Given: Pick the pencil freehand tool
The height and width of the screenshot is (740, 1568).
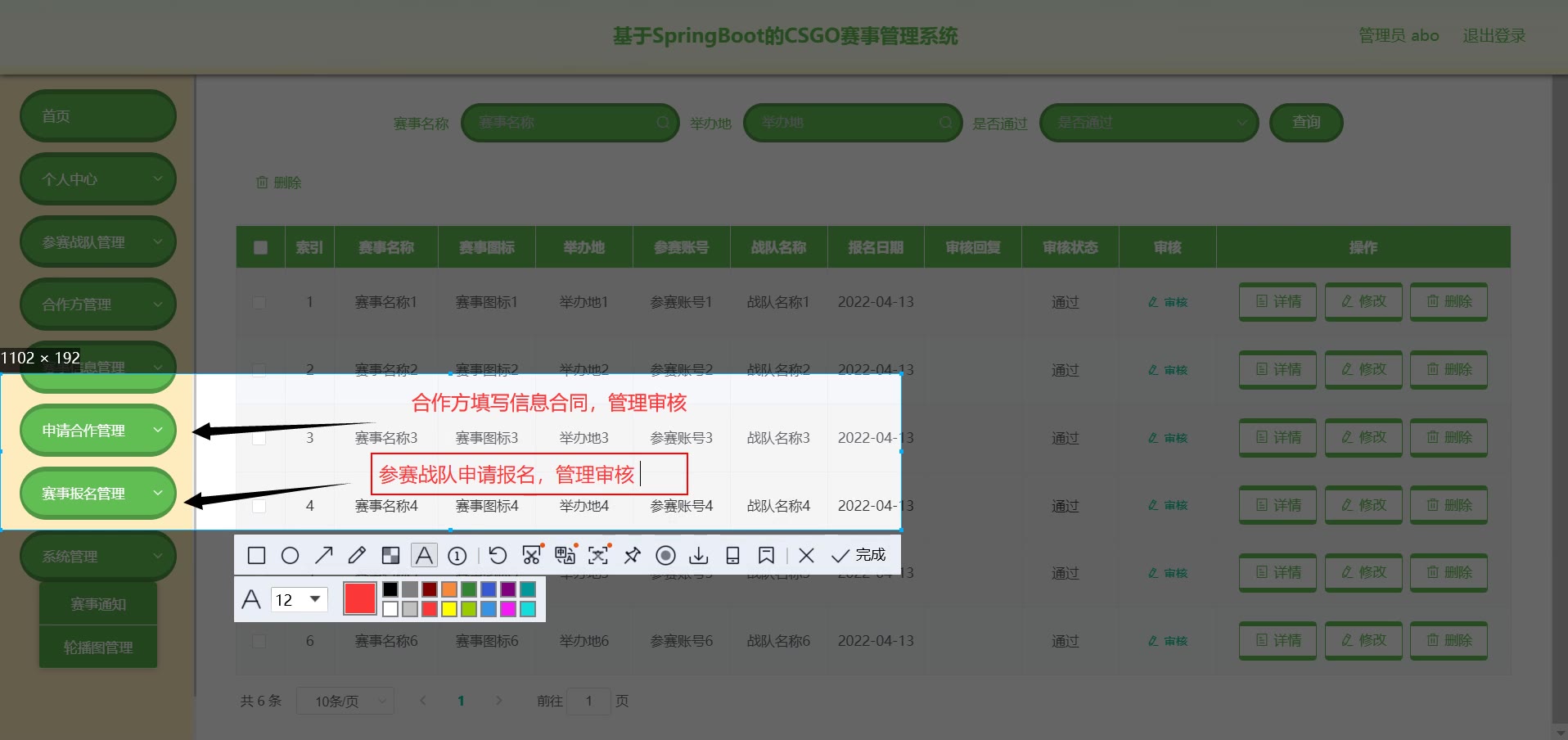Looking at the screenshot, I should point(357,556).
